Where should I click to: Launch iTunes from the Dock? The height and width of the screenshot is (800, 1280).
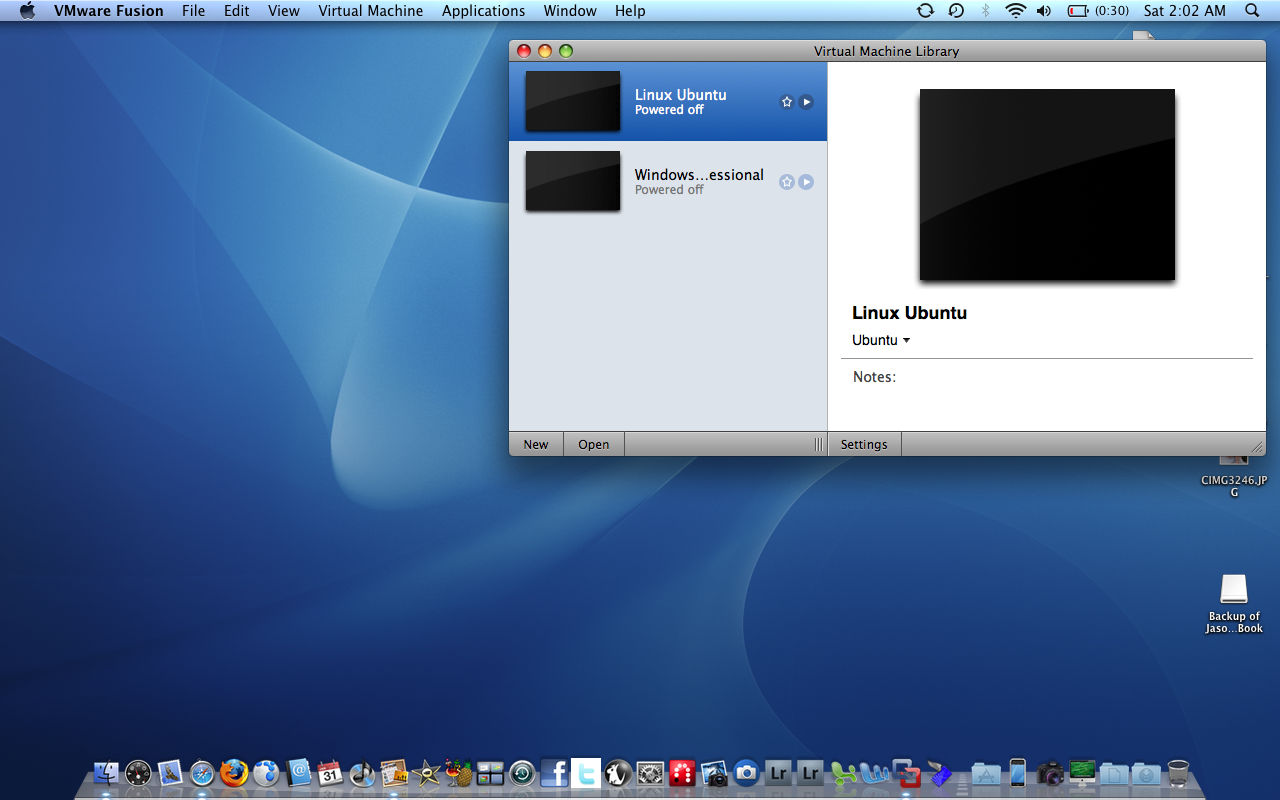(362, 773)
